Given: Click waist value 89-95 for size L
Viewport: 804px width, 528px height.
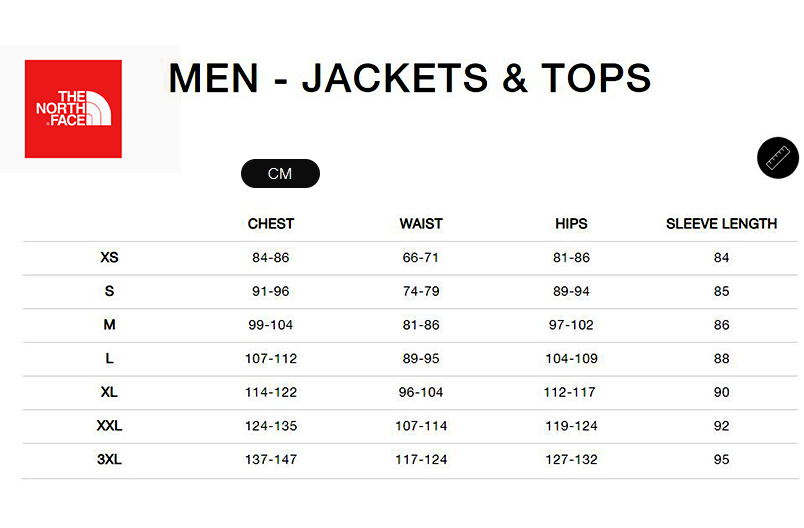Looking at the screenshot, I should tap(421, 359).
